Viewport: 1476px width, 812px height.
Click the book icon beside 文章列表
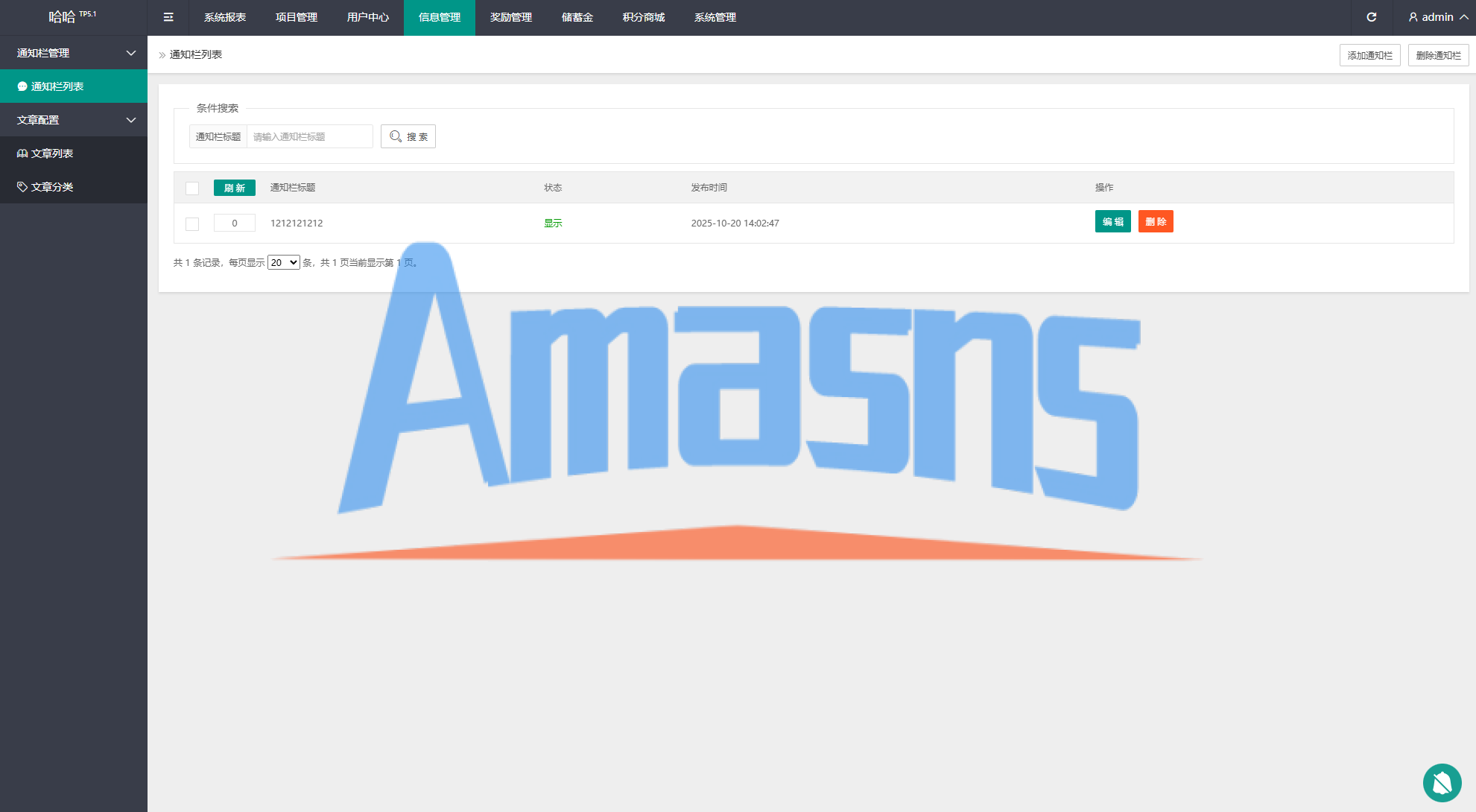22,153
